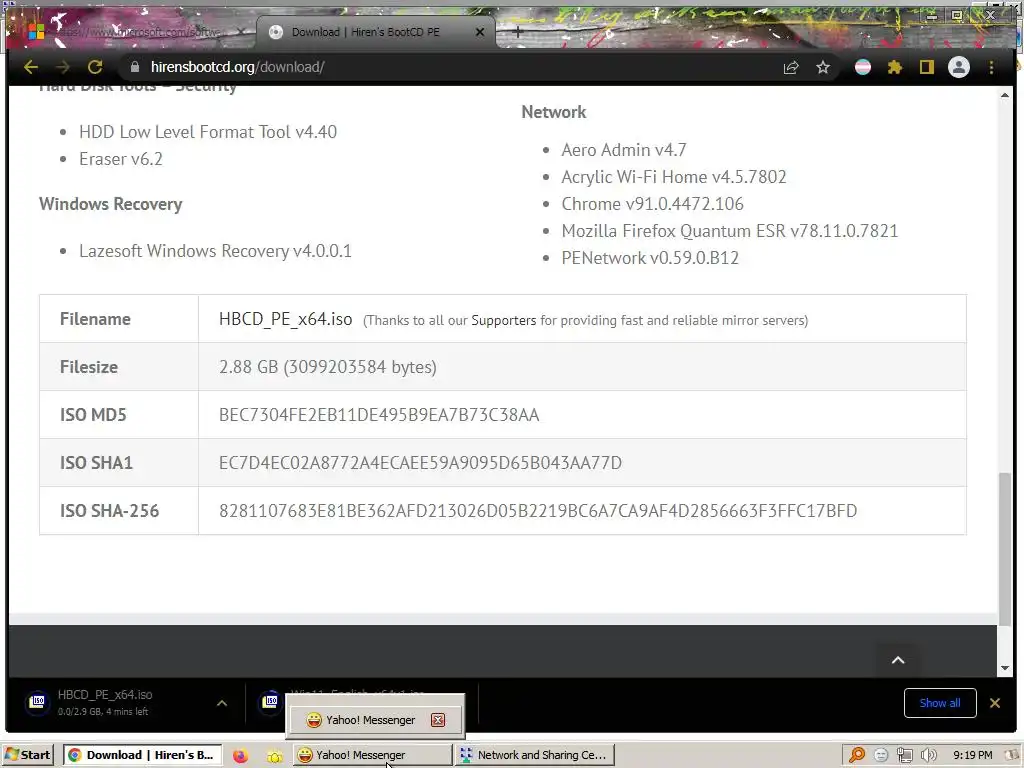Open a new browser tab
Screen dimensions: 1024x768
point(517,31)
